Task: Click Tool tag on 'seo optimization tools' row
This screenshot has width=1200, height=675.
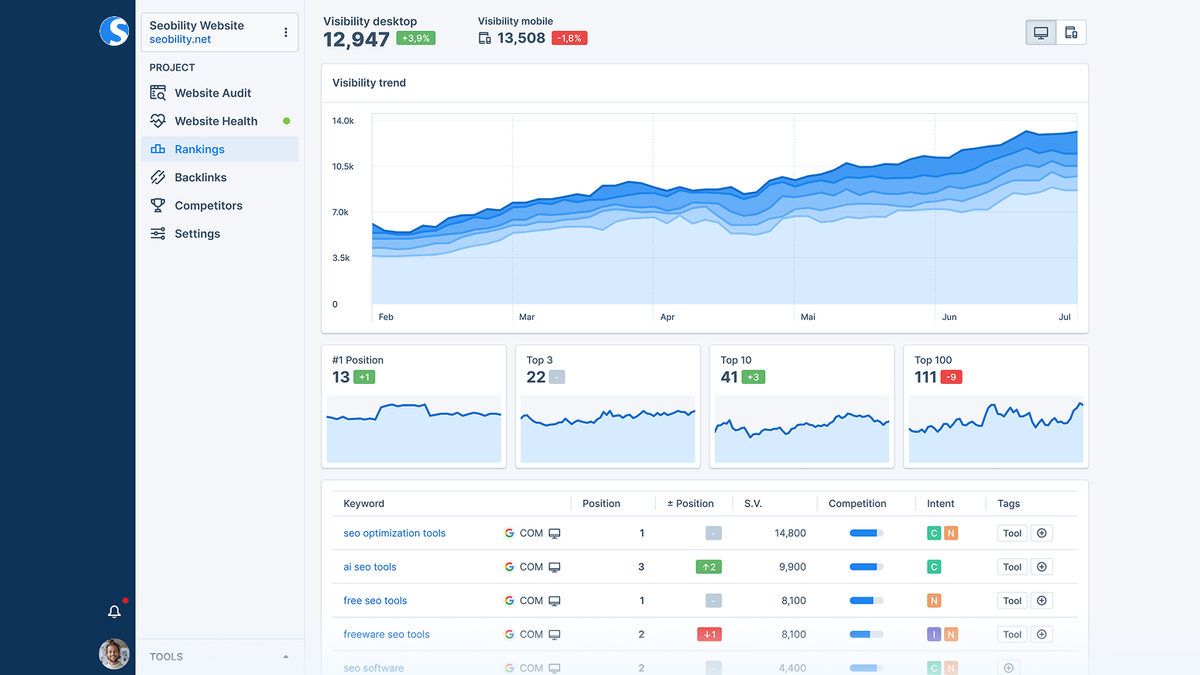Action: 1013,533
